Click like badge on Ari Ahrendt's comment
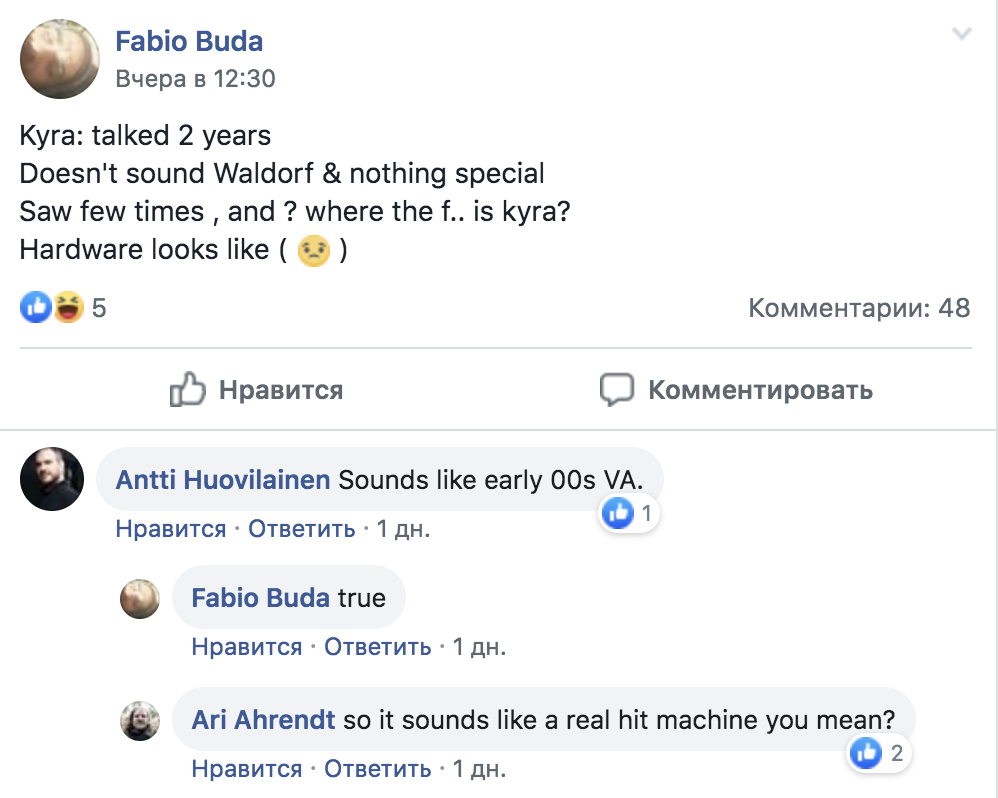The image size is (998, 798). [865, 753]
